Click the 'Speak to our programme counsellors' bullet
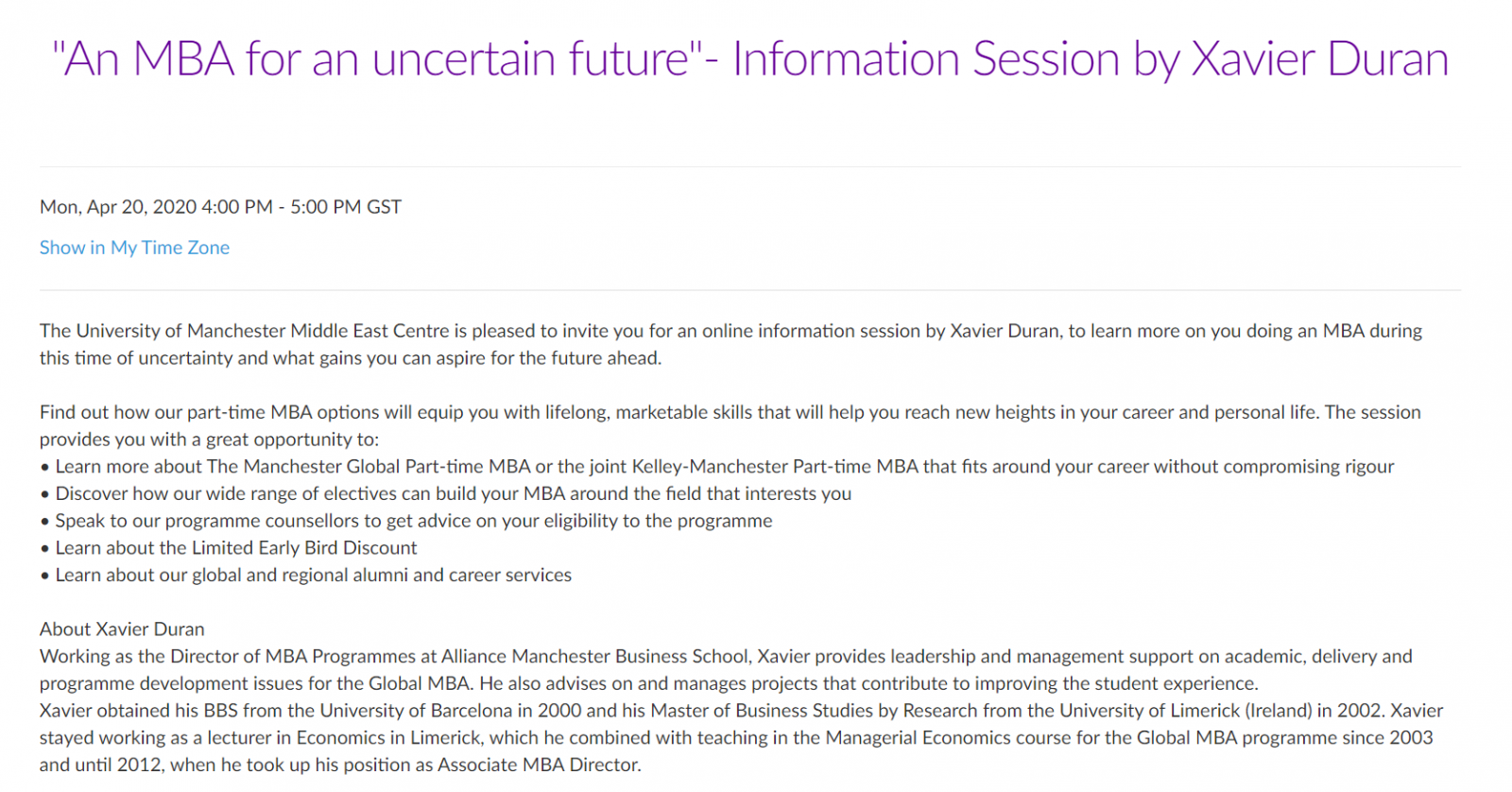 coord(406,521)
